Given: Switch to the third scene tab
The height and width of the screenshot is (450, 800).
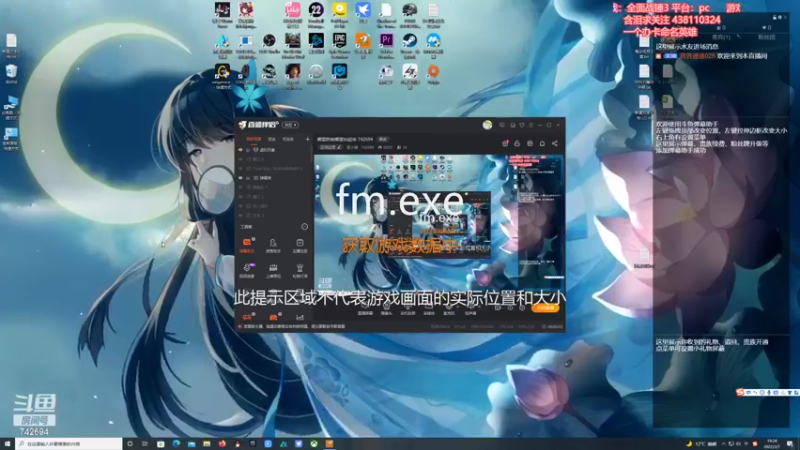Looking at the screenshot, I should [288, 139].
